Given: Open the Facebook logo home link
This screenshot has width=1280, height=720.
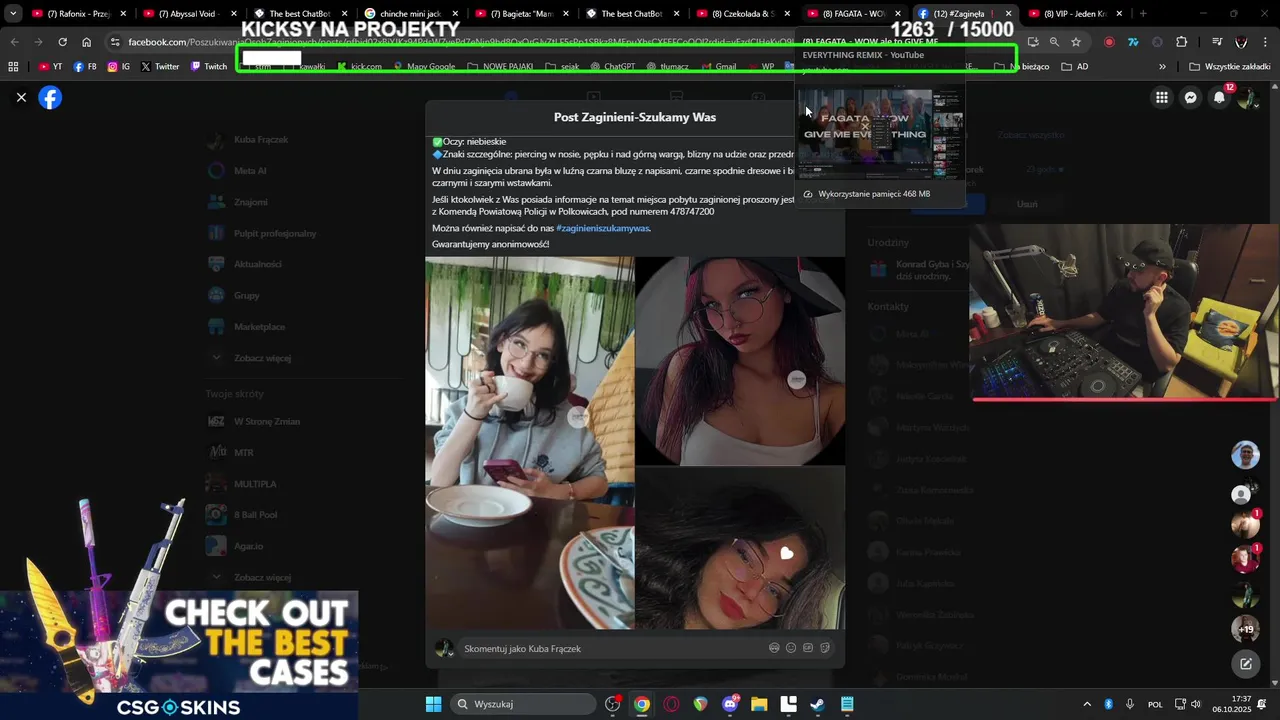Looking at the screenshot, I should [50, 97].
